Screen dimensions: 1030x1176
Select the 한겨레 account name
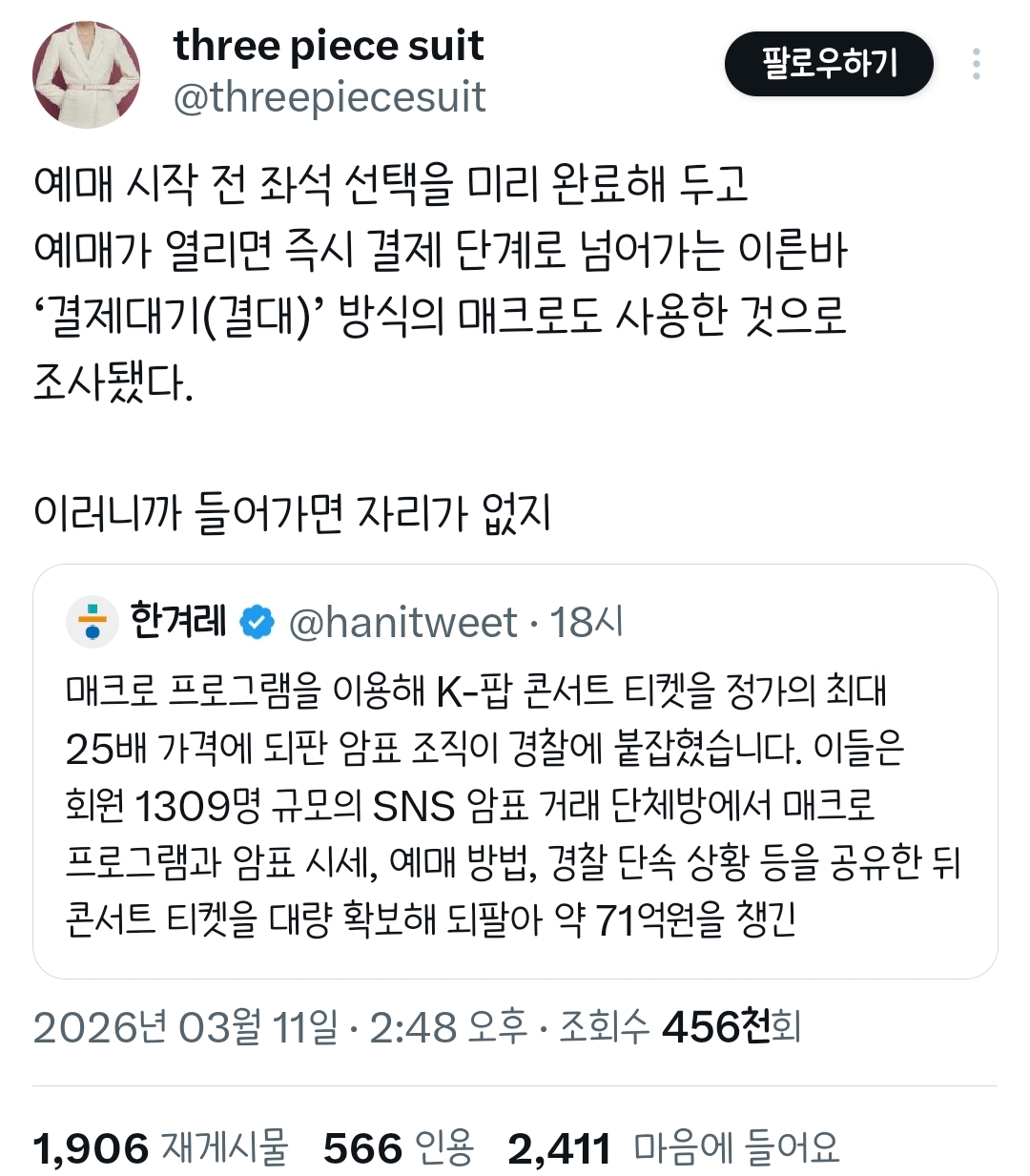pyautogui.click(x=178, y=621)
